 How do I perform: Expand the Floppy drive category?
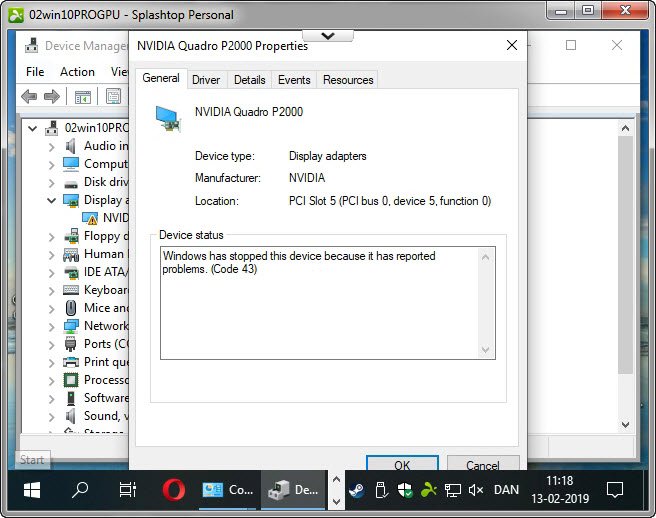(x=51, y=237)
